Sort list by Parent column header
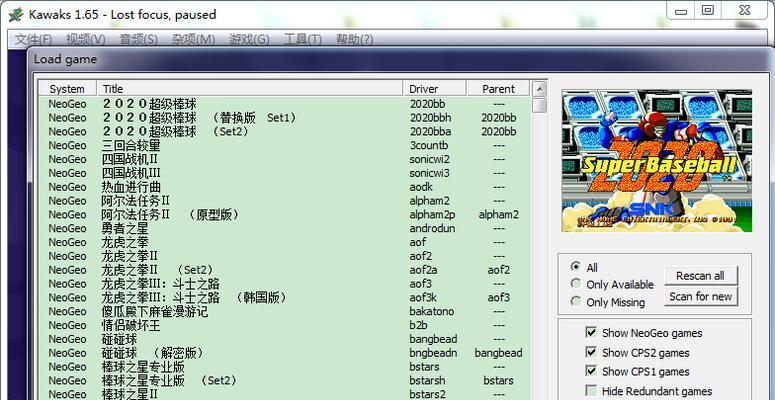The height and width of the screenshot is (400, 775). click(x=498, y=89)
